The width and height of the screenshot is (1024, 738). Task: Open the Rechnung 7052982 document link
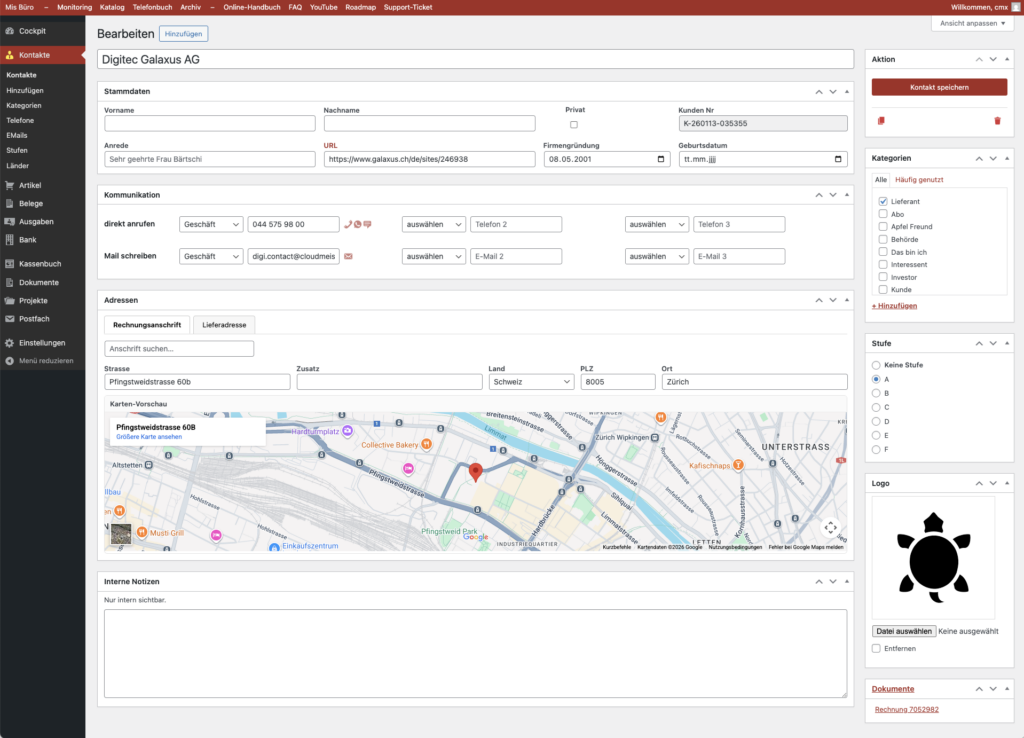[906, 710]
